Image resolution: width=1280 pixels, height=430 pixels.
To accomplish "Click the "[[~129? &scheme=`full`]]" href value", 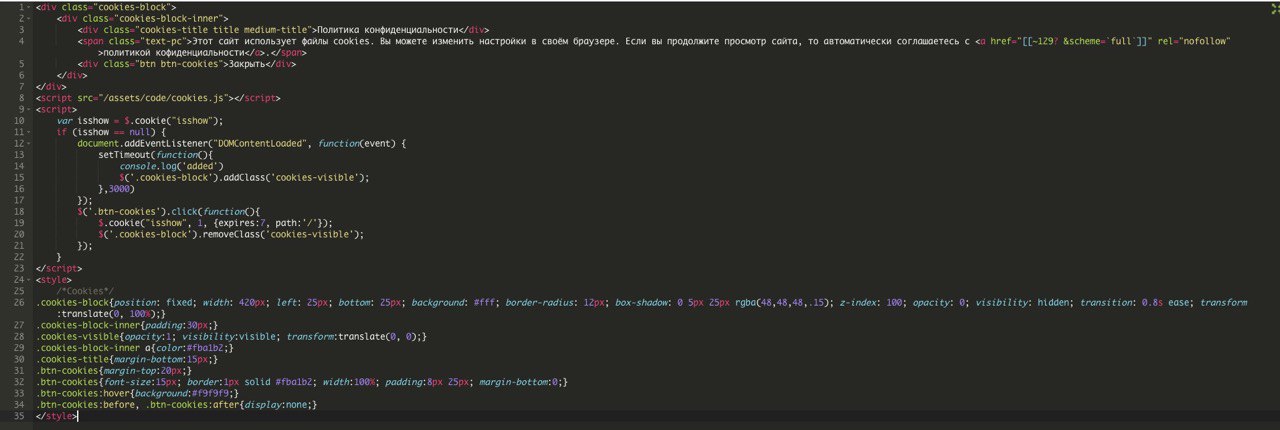I will [x=1084, y=42].
